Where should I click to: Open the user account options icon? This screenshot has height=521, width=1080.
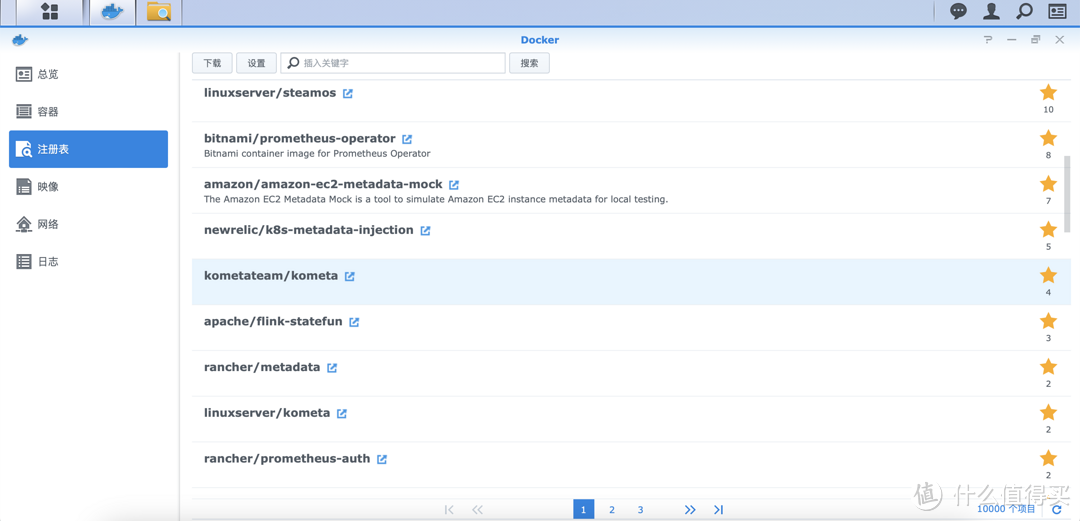coord(991,11)
